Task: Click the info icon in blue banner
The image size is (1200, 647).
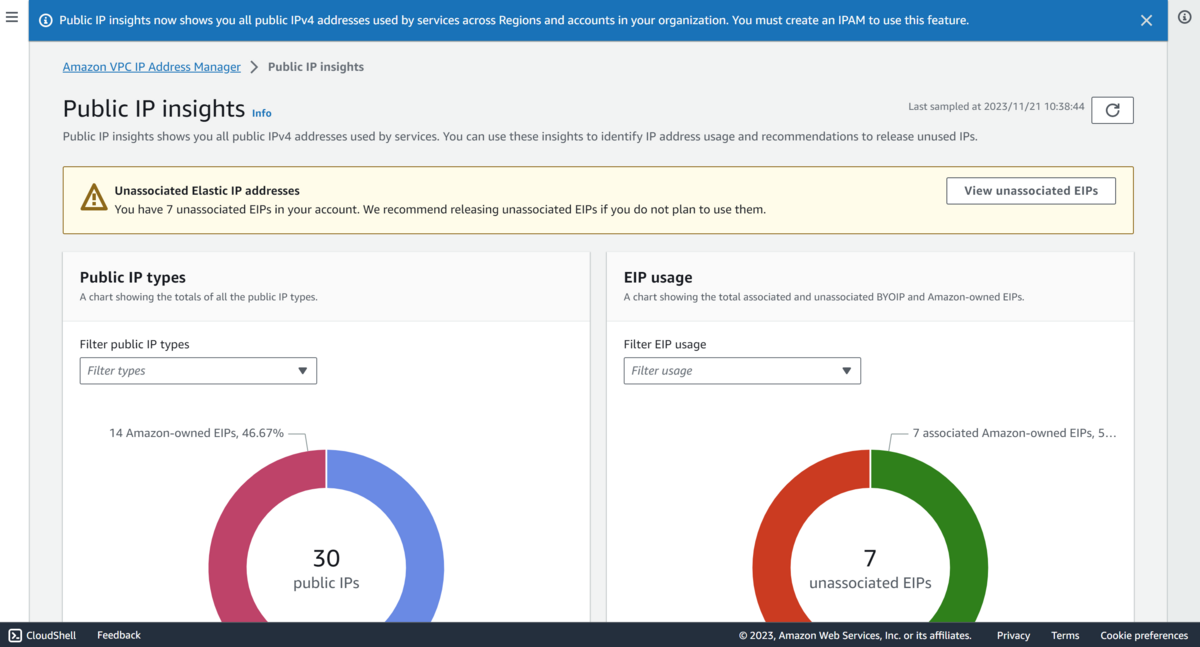Action: (x=45, y=20)
